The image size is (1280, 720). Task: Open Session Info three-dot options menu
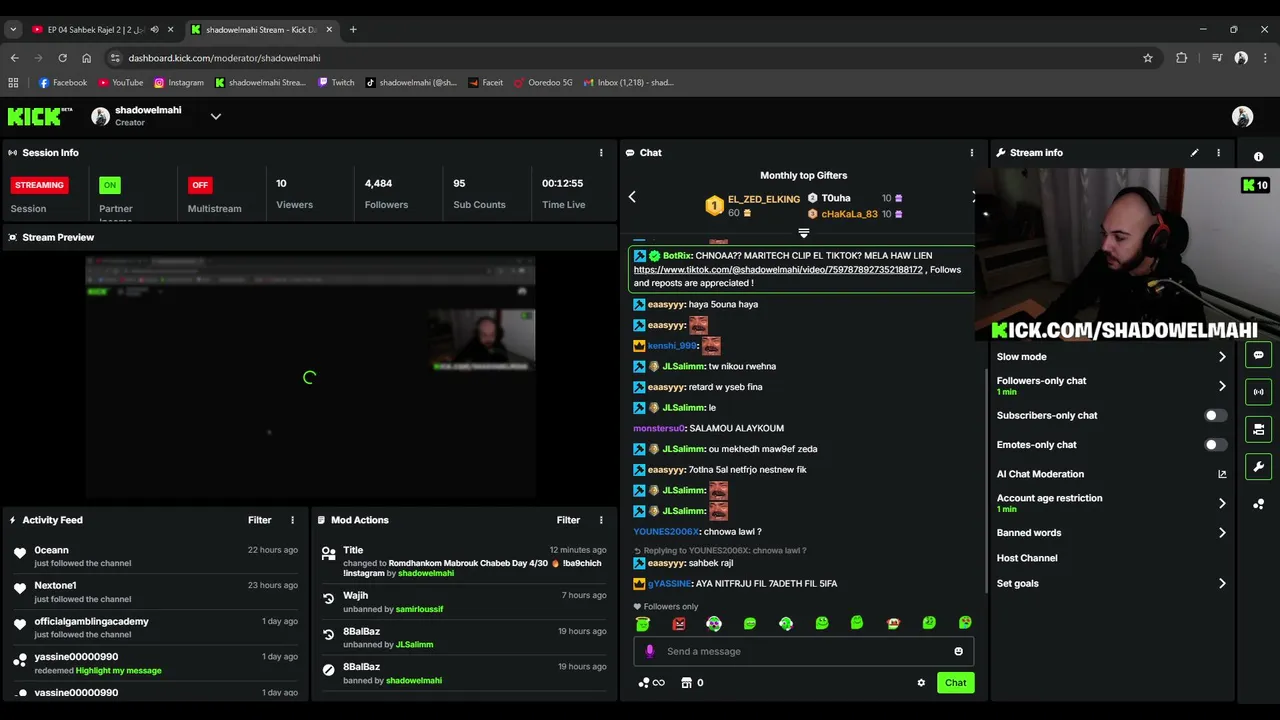coord(601,153)
